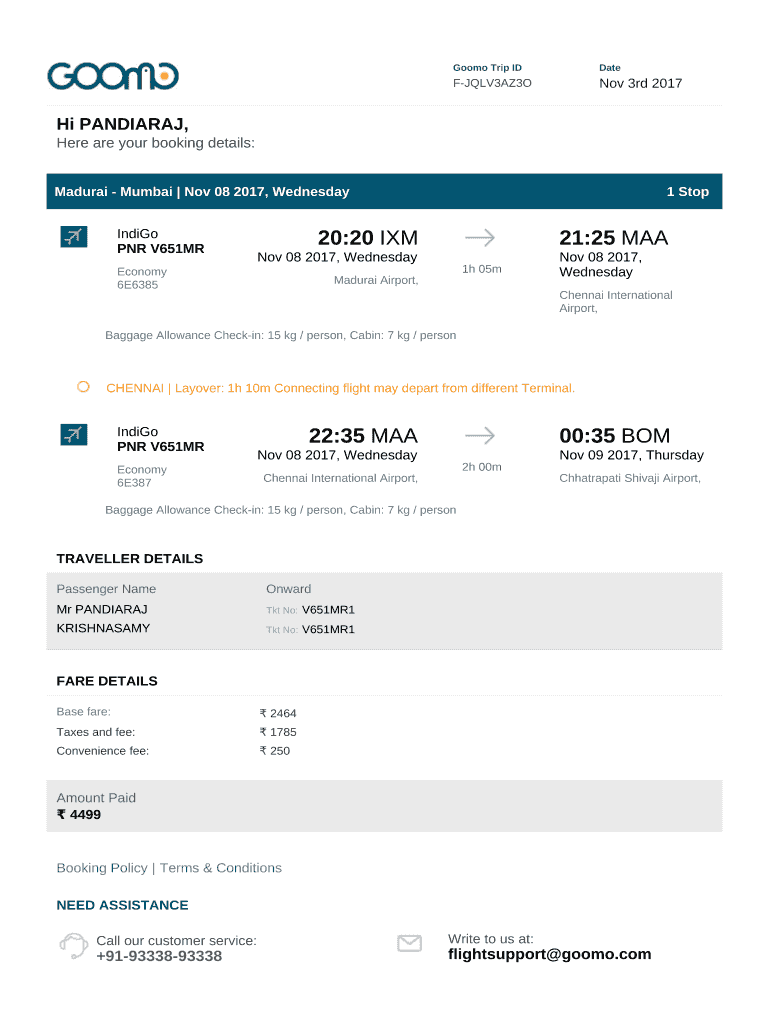Screen dimensions: 770x1024
Task: Click the orange Chennai layover circle marker
Action: pyautogui.click(x=83, y=387)
